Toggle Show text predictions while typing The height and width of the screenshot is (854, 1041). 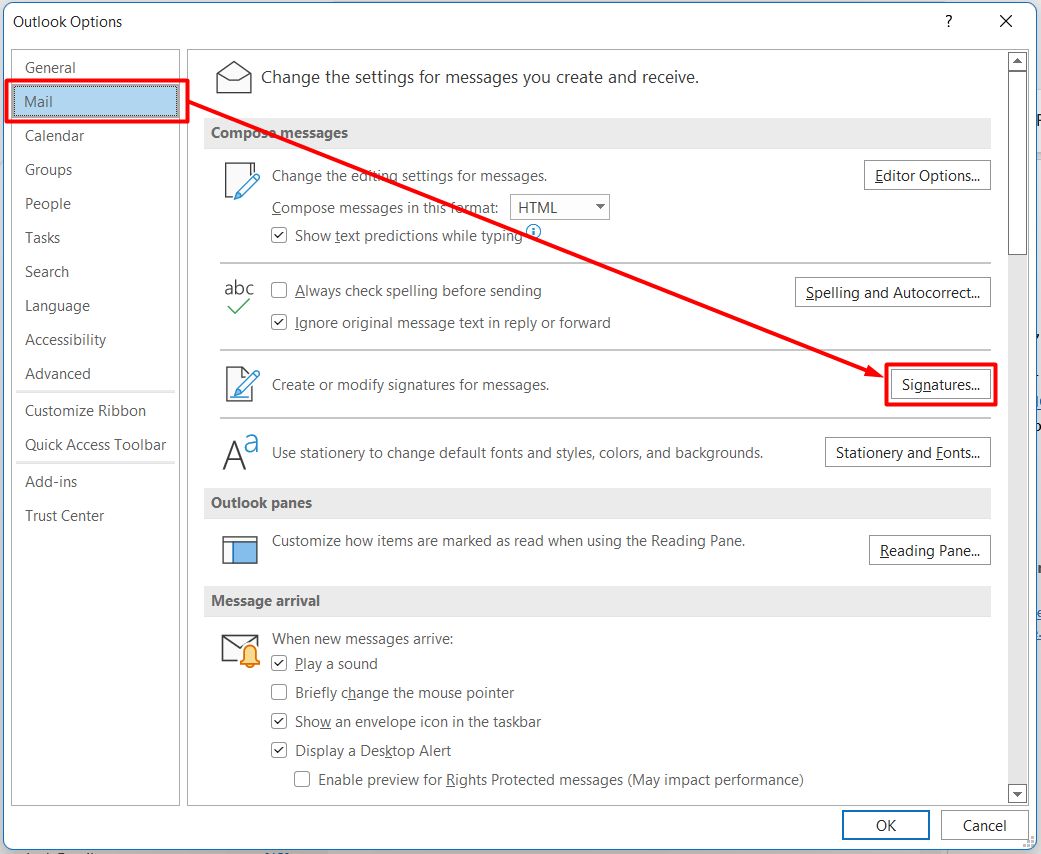279,236
